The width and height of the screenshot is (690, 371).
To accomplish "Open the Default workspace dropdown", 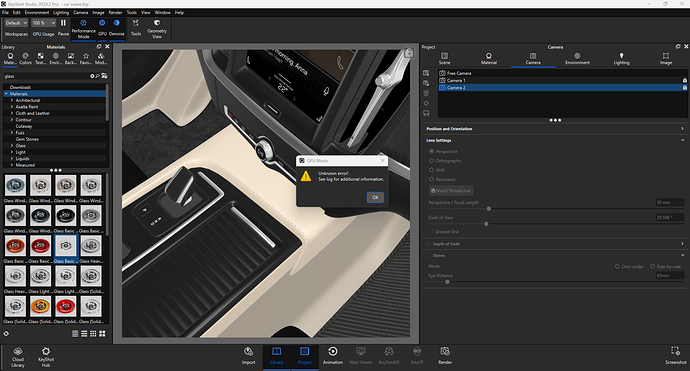I will coord(16,23).
